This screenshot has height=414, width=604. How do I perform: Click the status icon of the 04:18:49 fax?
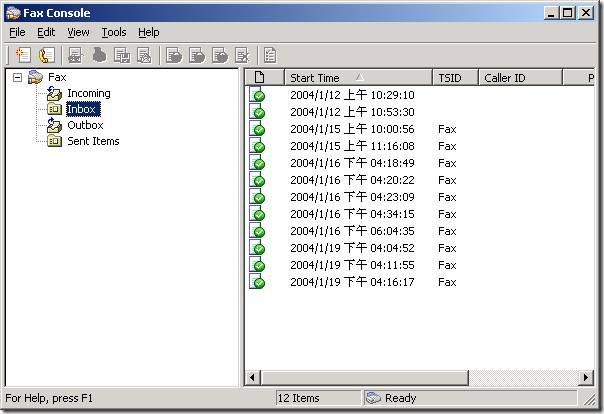pyautogui.click(x=257, y=163)
